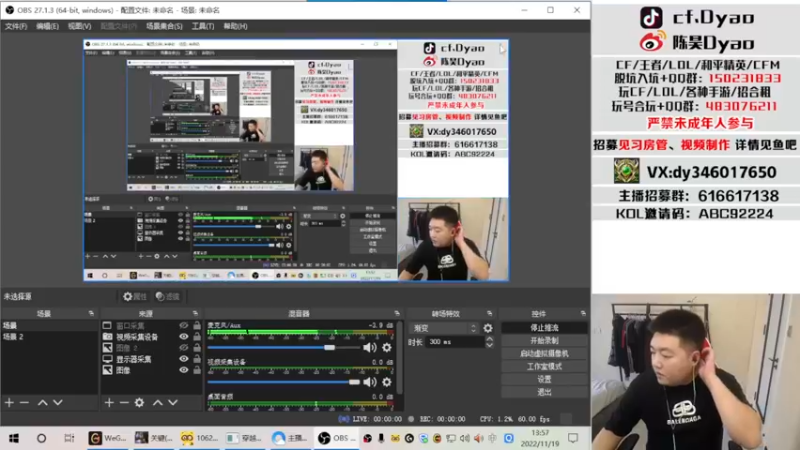Click the 属性 properties button
This screenshot has width=800, height=450.
tap(135, 296)
